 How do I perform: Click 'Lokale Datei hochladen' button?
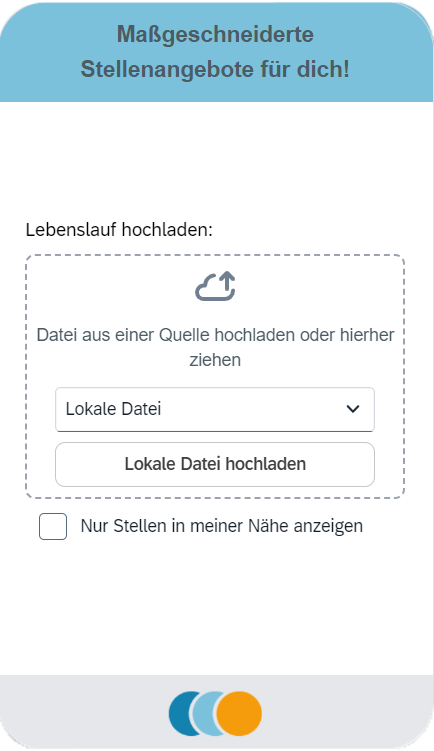tap(215, 464)
